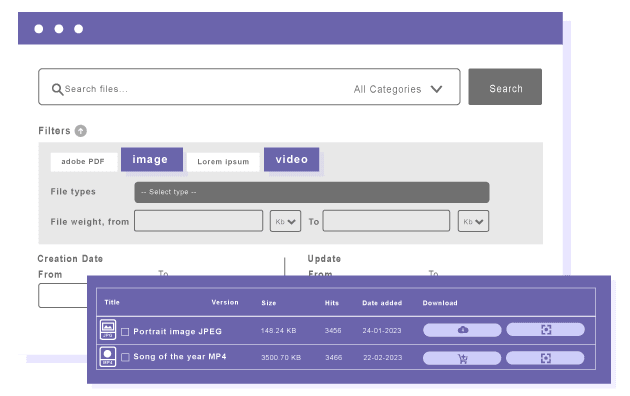The height and width of the screenshot is (396, 630).
Task: Click size value 3500.70 KB
Action: click(281, 357)
